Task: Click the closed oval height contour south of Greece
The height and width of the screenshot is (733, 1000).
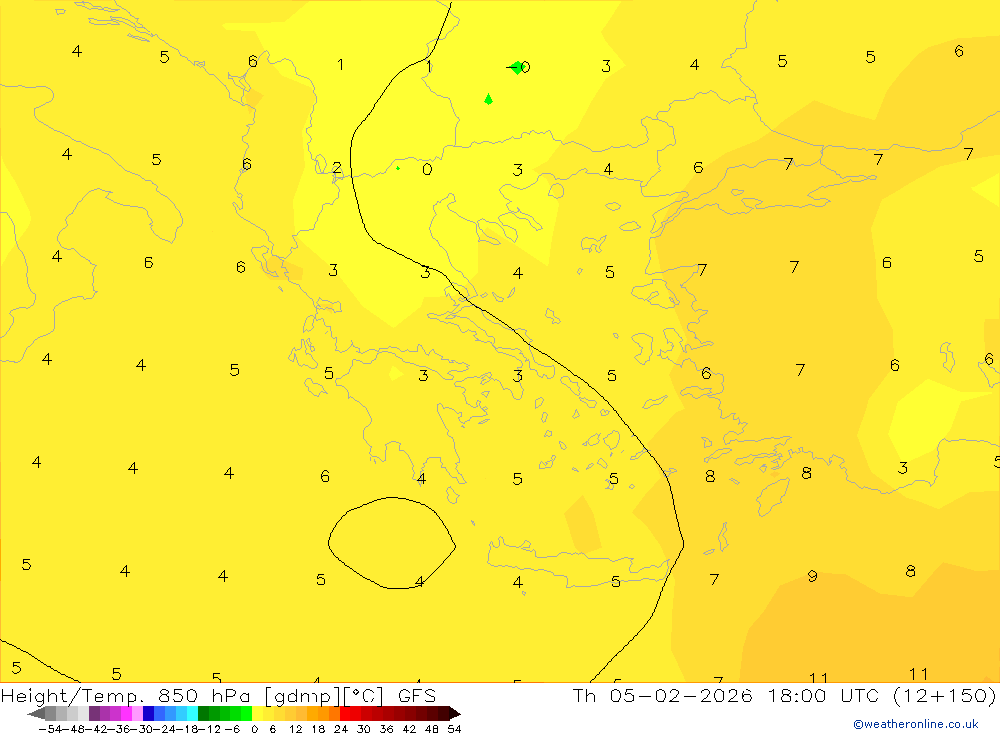Action: click(x=392, y=543)
